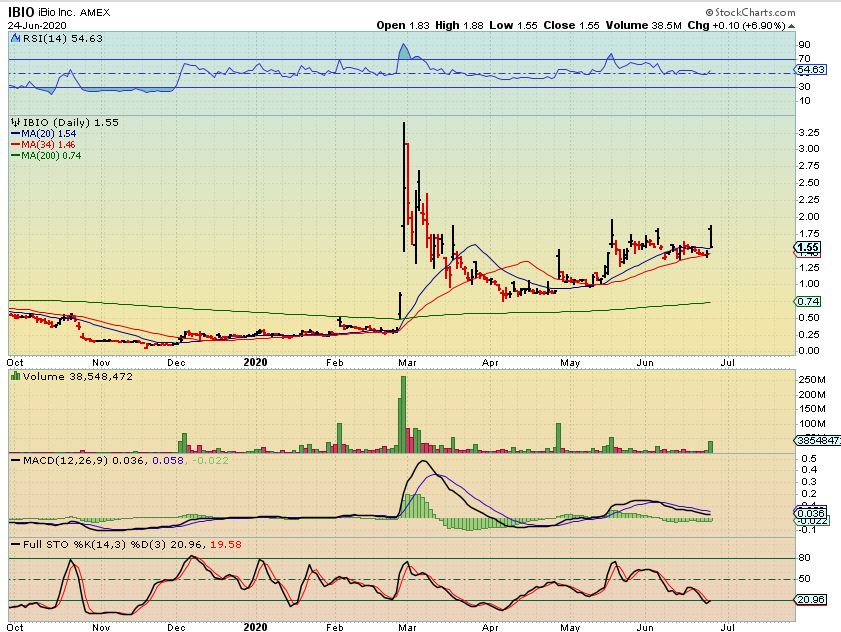Click the High 1.88 value in header
Viewport: 841px width, 632px height.
(459, 25)
